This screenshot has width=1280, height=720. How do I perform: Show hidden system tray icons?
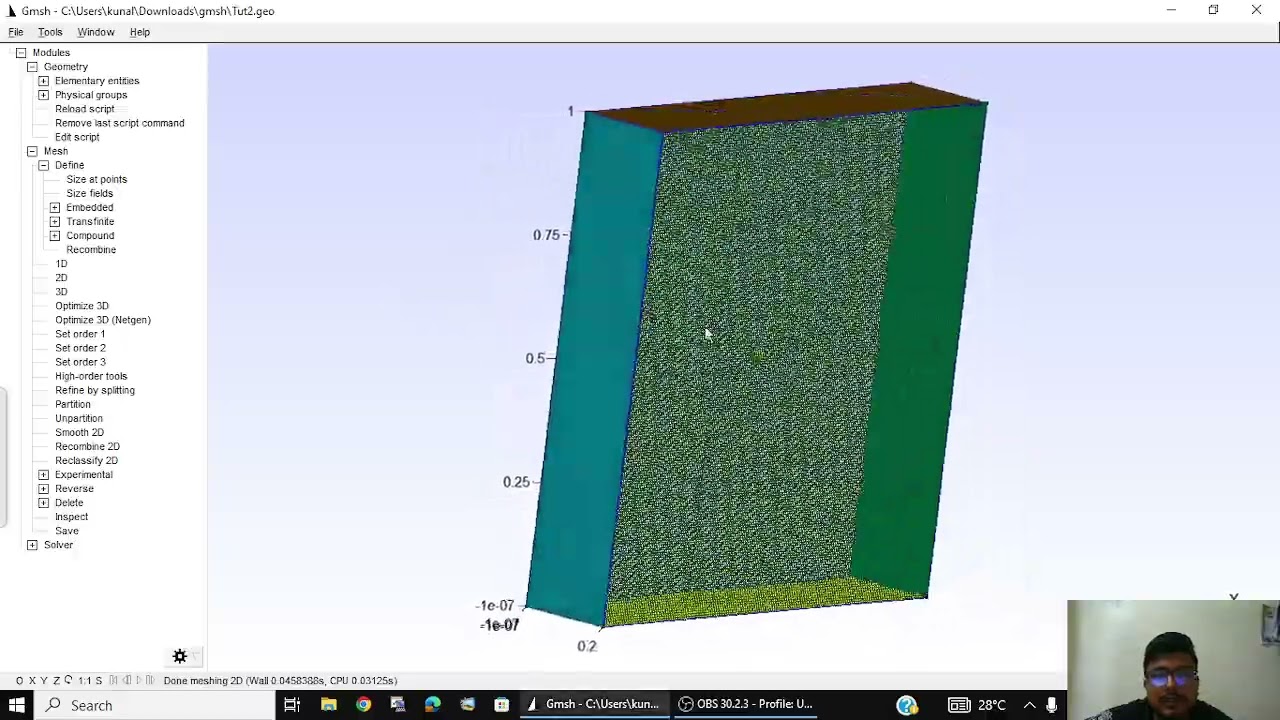pos(1029,705)
